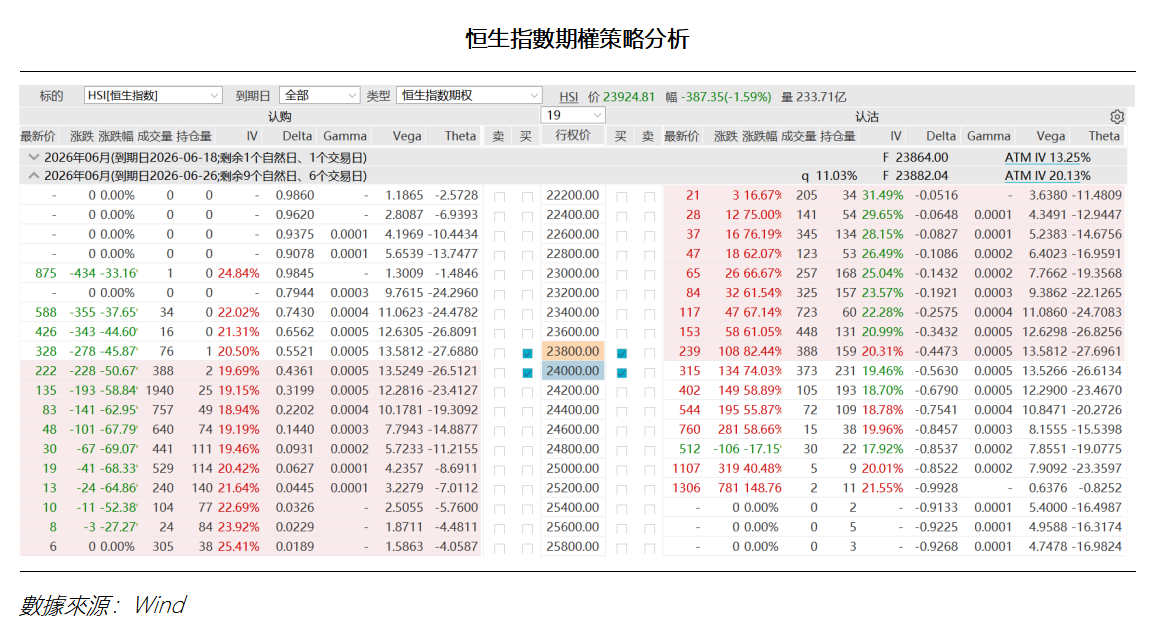Sort puts by the Vega header
1160x631 pixels.
click(x=1051, y=136)
